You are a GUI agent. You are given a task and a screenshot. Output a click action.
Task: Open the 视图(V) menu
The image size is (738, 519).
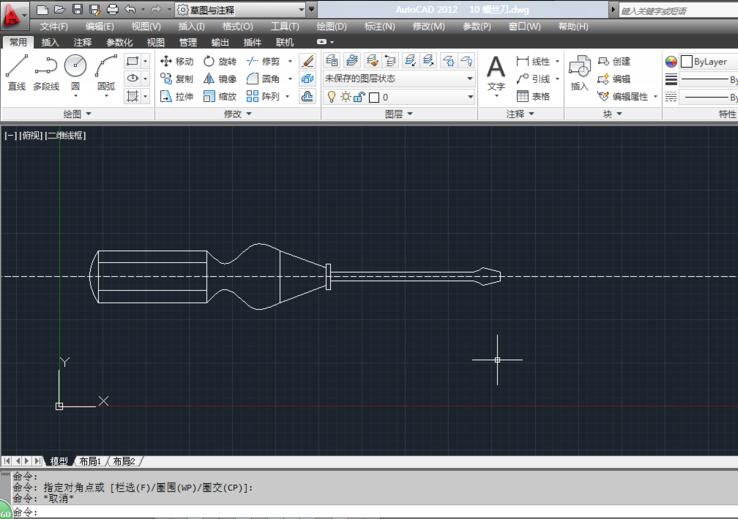point(146,26)
